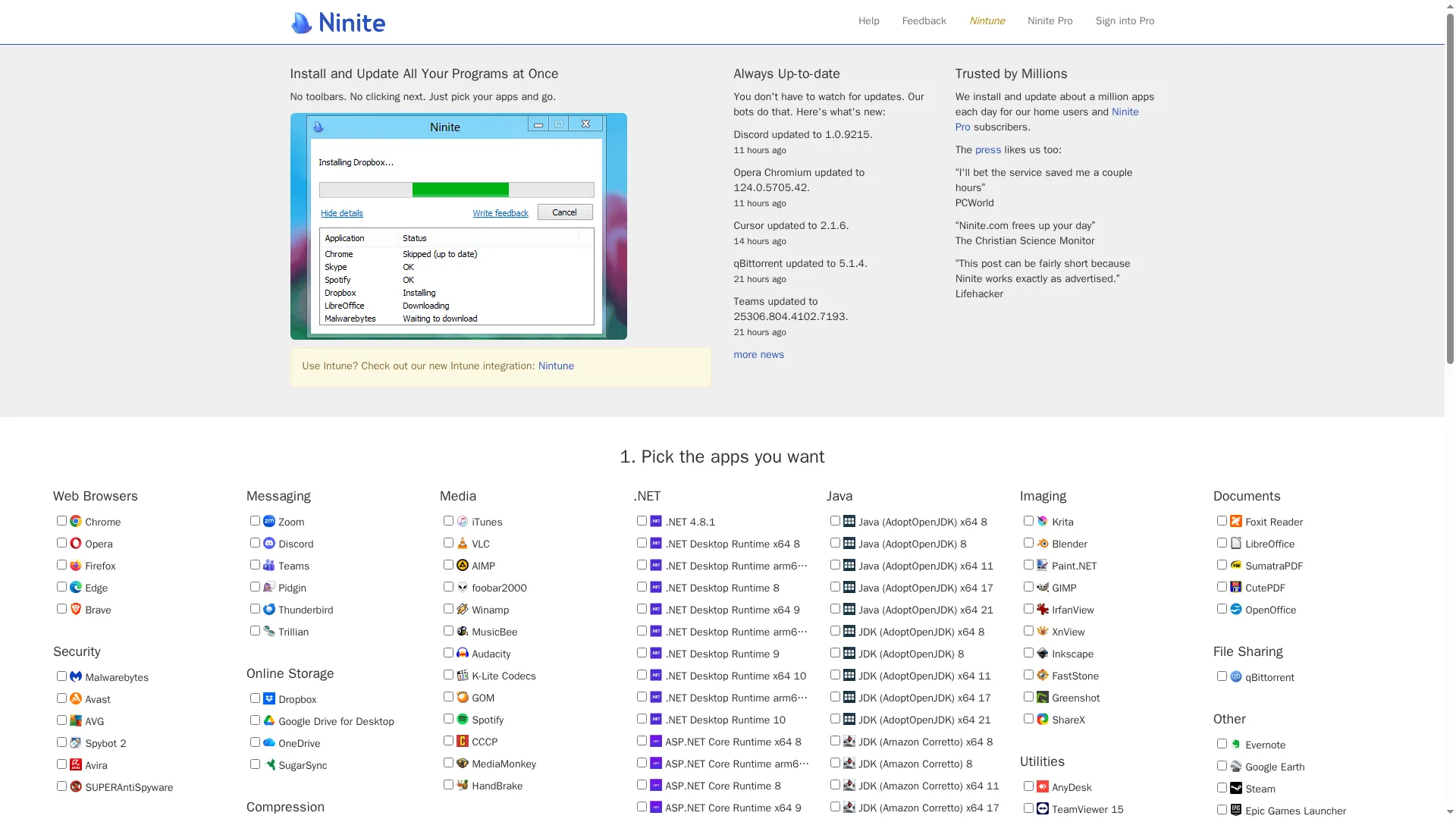Click the Blender icon

coord(1043,544)
